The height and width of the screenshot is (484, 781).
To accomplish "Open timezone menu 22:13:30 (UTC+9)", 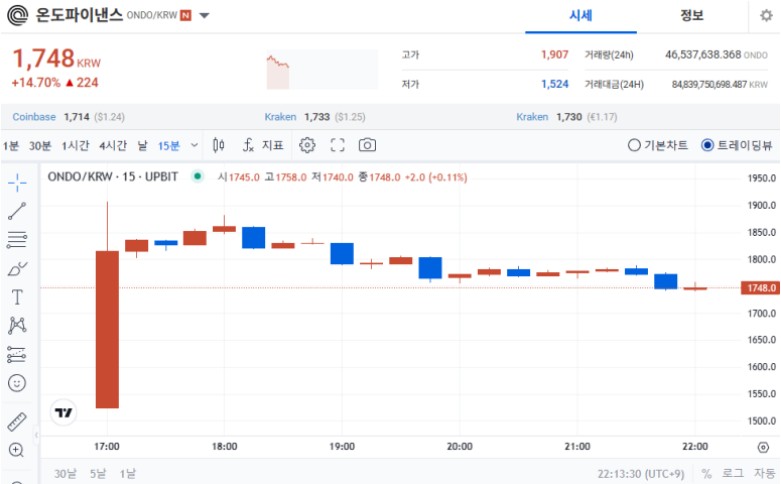I will coord(641,474).
